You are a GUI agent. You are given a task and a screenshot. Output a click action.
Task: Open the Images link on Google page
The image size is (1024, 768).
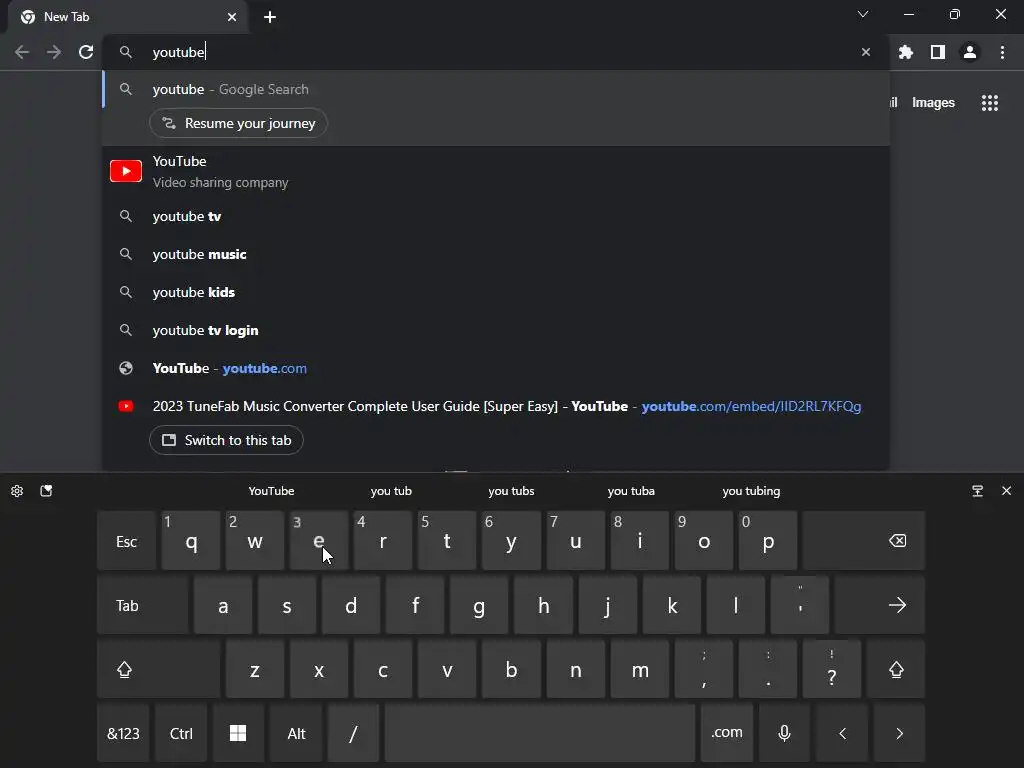tap(933, 103)
